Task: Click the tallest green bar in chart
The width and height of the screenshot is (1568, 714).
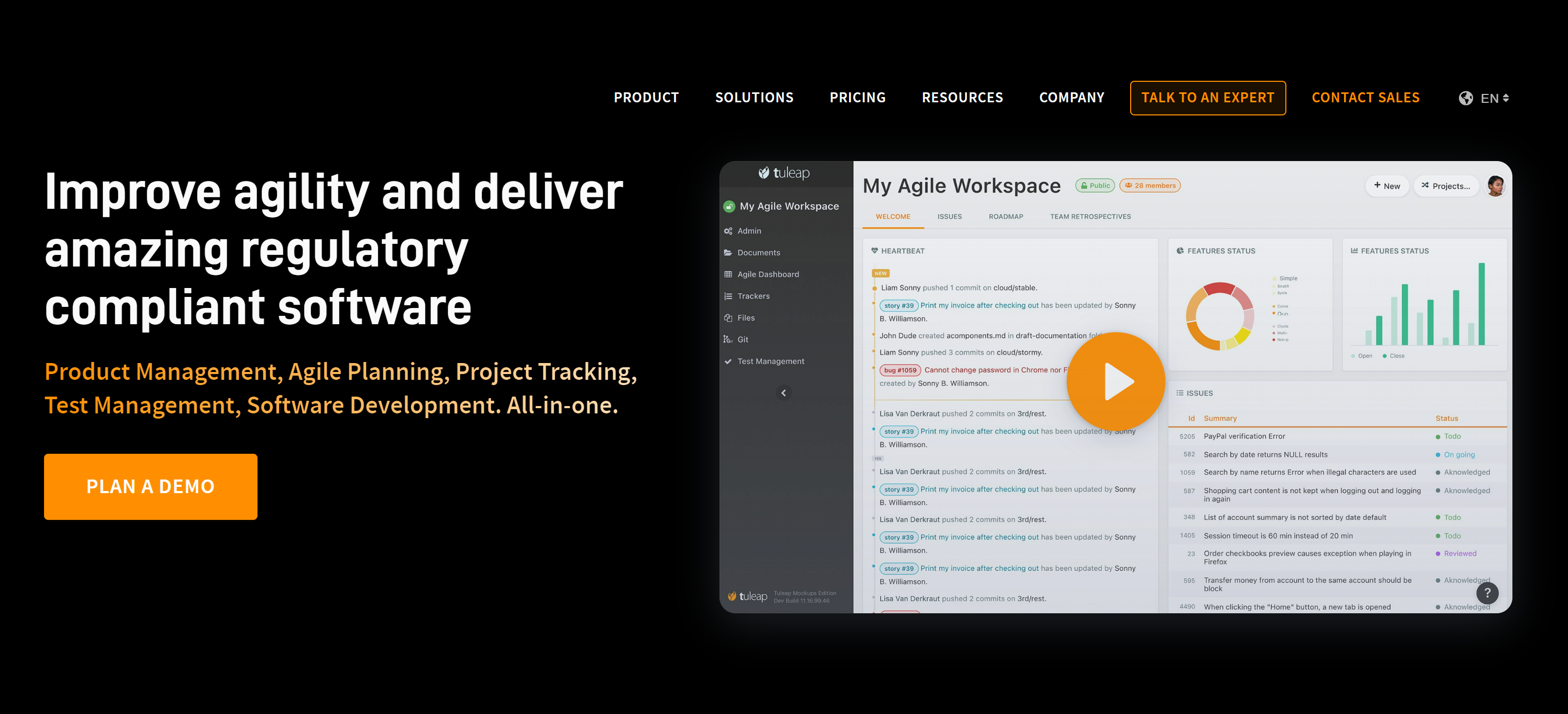Action: [x=1481, y=304]
